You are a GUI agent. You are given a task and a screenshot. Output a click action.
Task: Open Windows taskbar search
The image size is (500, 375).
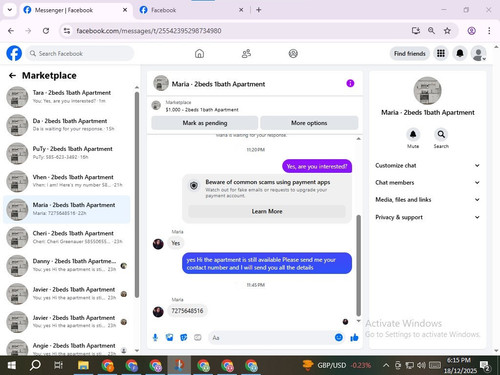point(35,365)
